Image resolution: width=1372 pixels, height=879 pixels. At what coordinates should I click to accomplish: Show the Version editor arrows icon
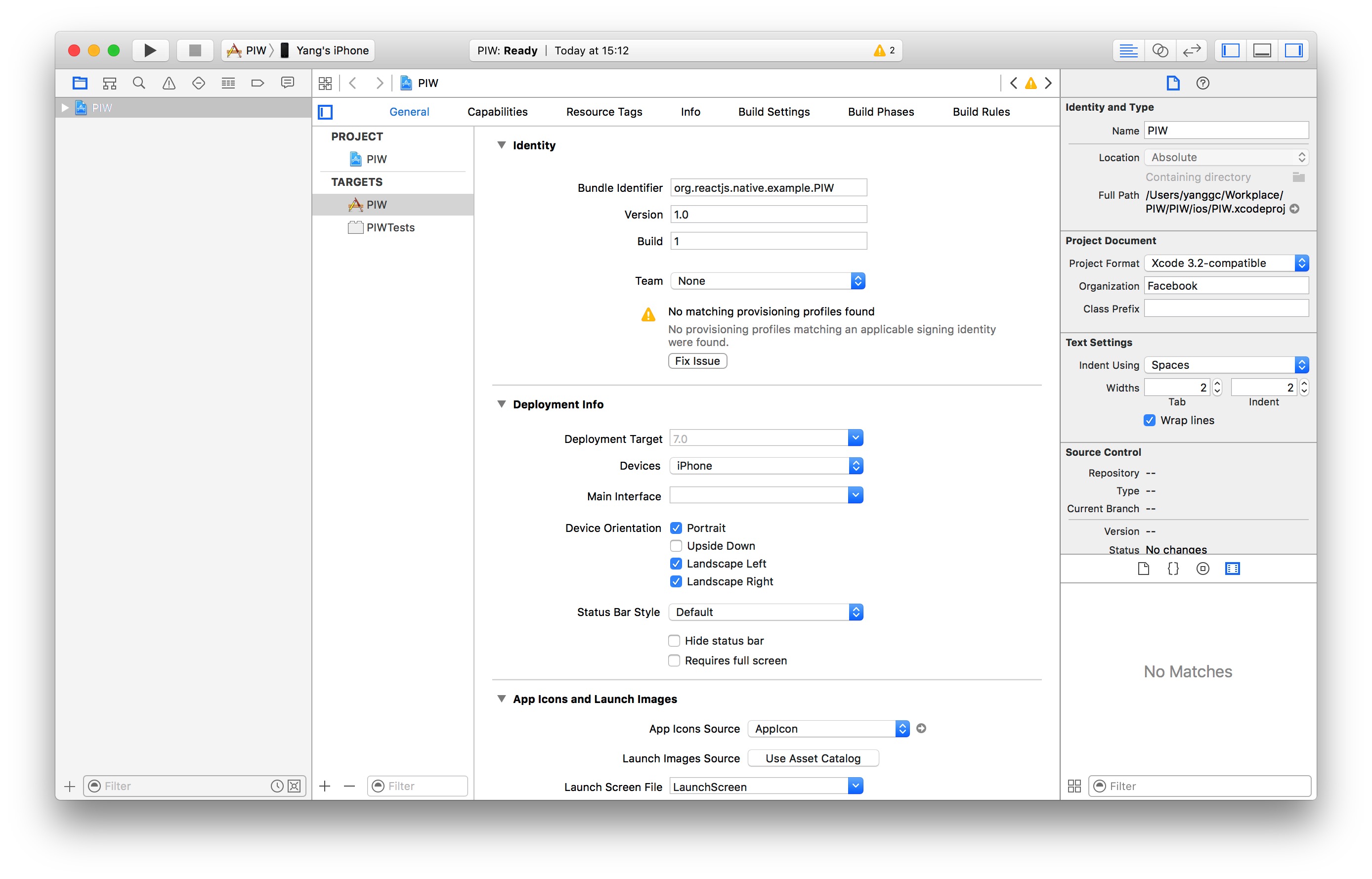click(x=1191, y=51)
